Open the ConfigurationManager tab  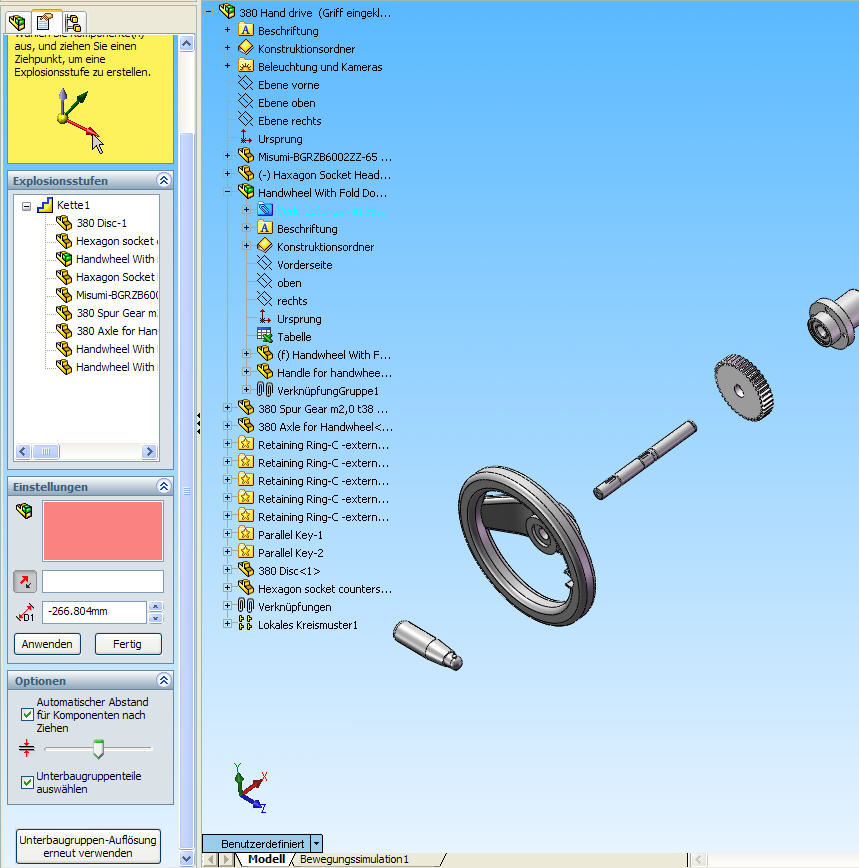click(73, 22)
